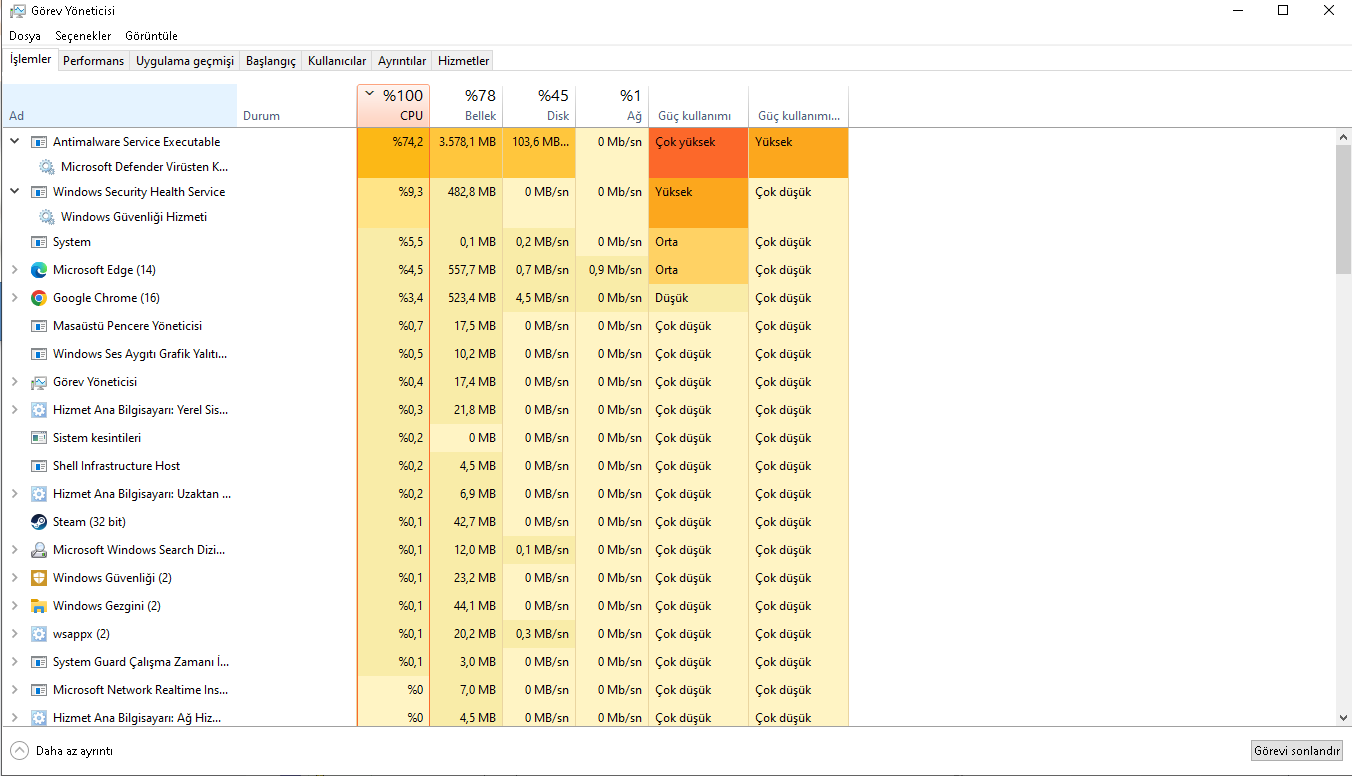
Task: Open the Dosya menu
Action: coord(25,36)
